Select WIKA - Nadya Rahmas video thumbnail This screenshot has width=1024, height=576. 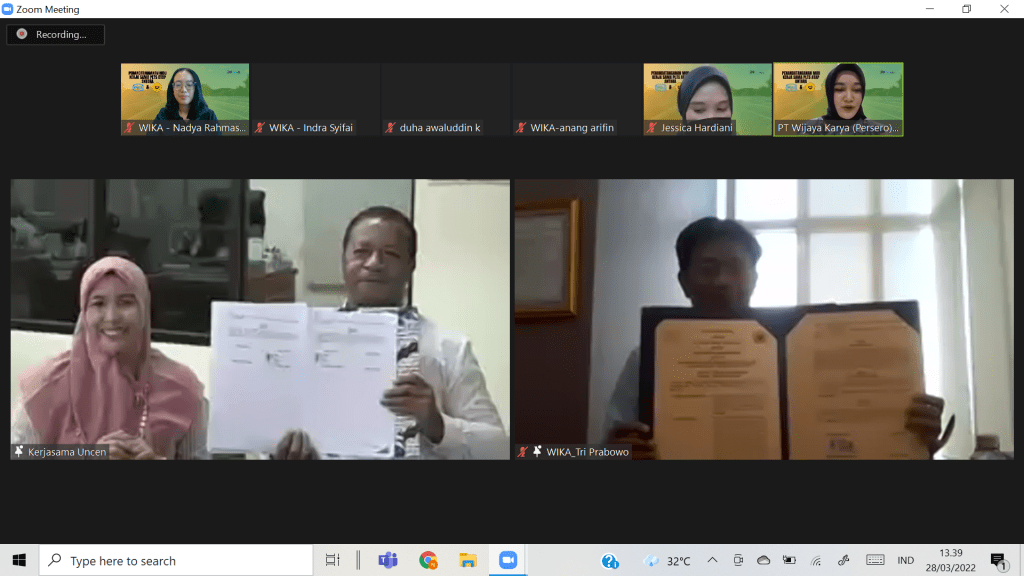[185, 98]
